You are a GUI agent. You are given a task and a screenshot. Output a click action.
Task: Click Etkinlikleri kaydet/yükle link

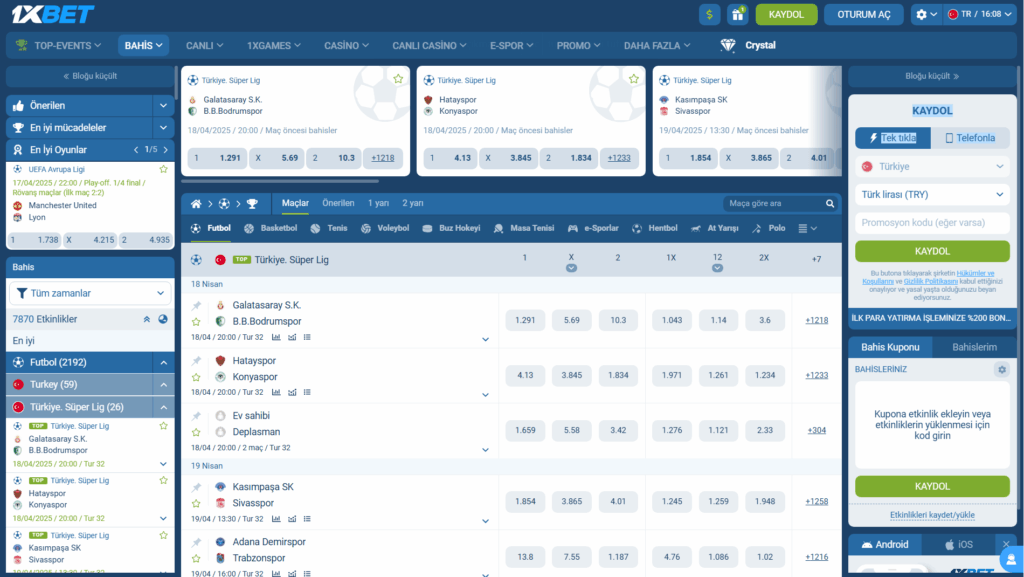[932, 515]
